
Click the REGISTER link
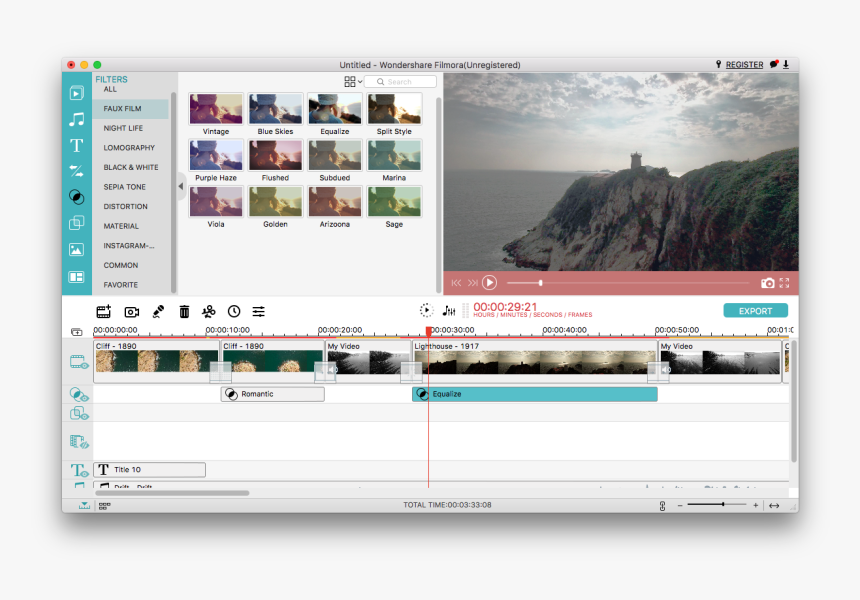click(x=743, y=63)
